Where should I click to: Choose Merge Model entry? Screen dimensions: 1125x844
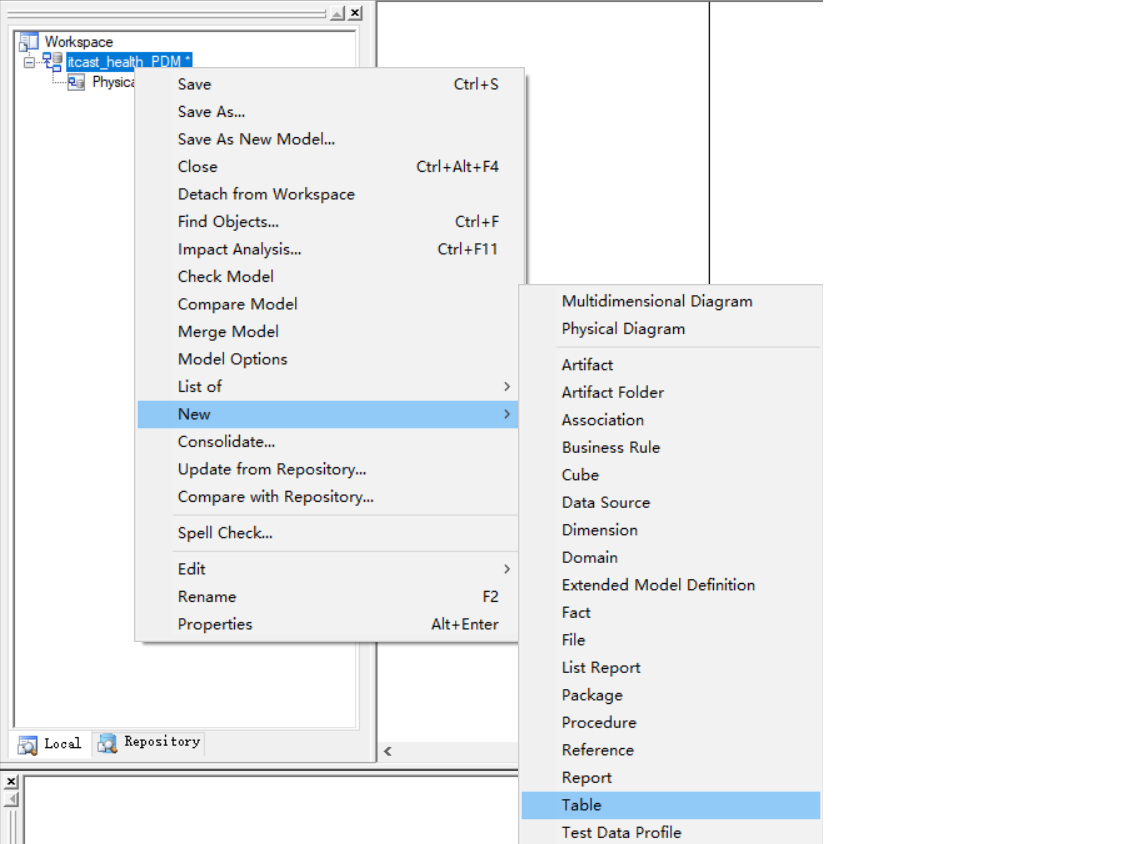click(x=328, y=332)
